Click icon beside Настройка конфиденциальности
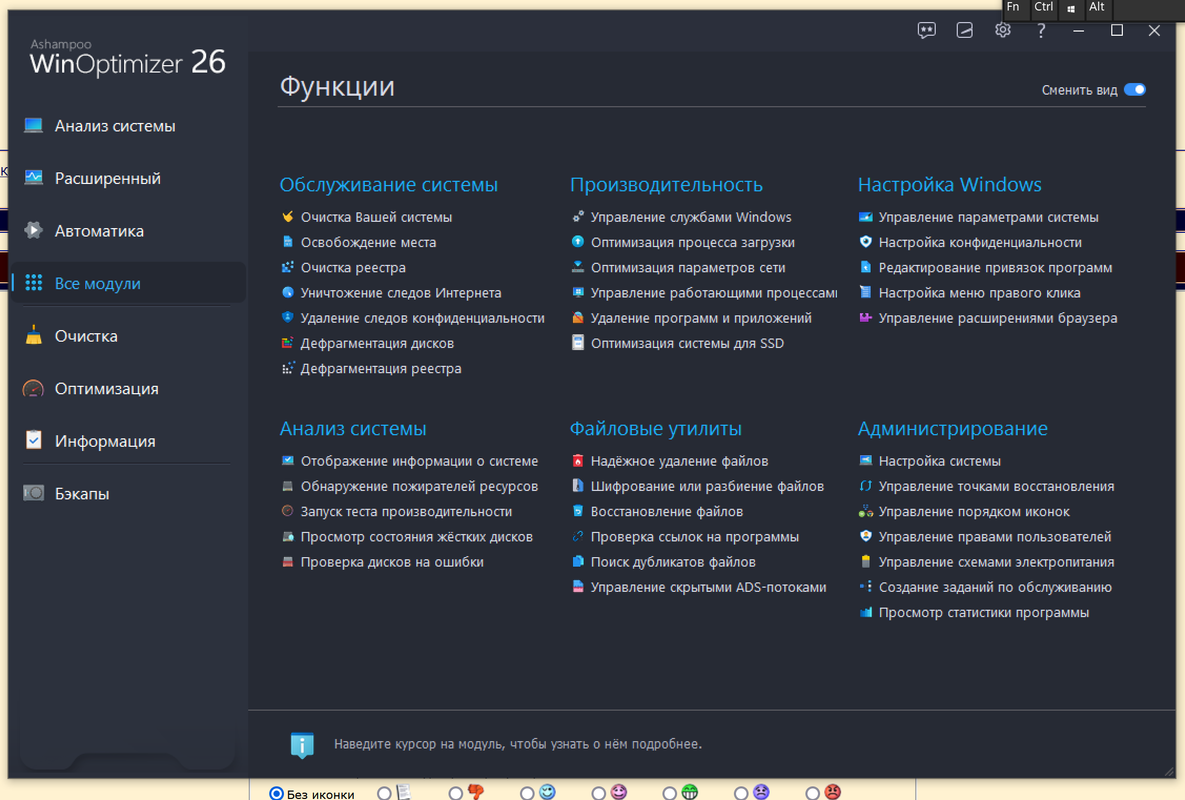 865,242
